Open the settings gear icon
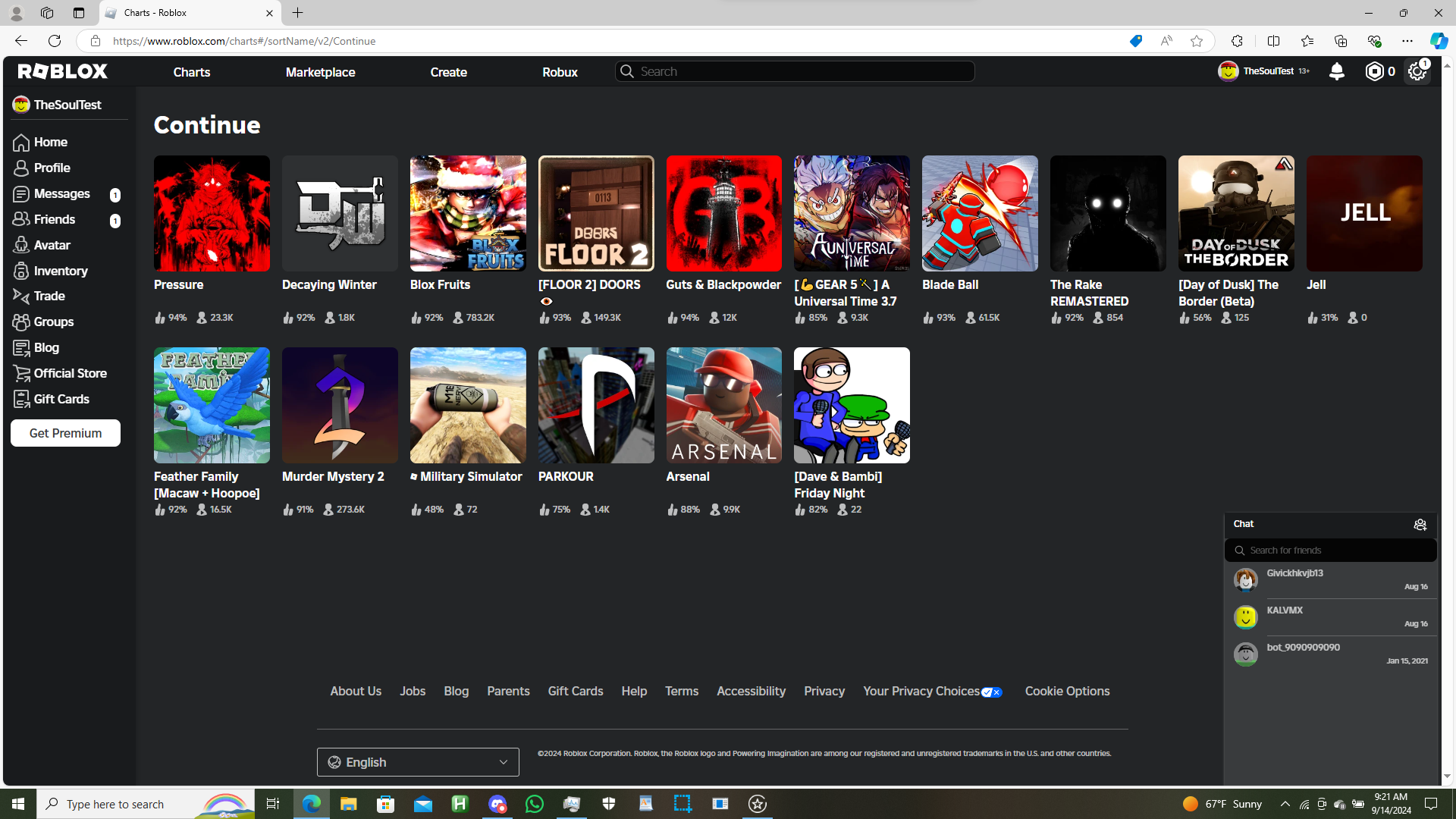 point(1417,71)
